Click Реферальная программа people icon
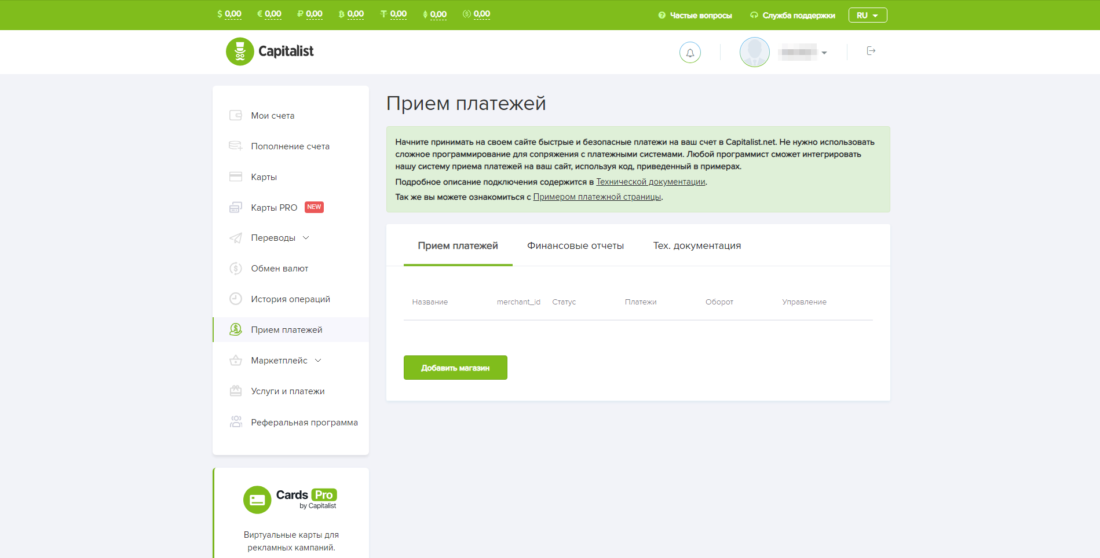Screen dimensions: 1100x558 235,422
